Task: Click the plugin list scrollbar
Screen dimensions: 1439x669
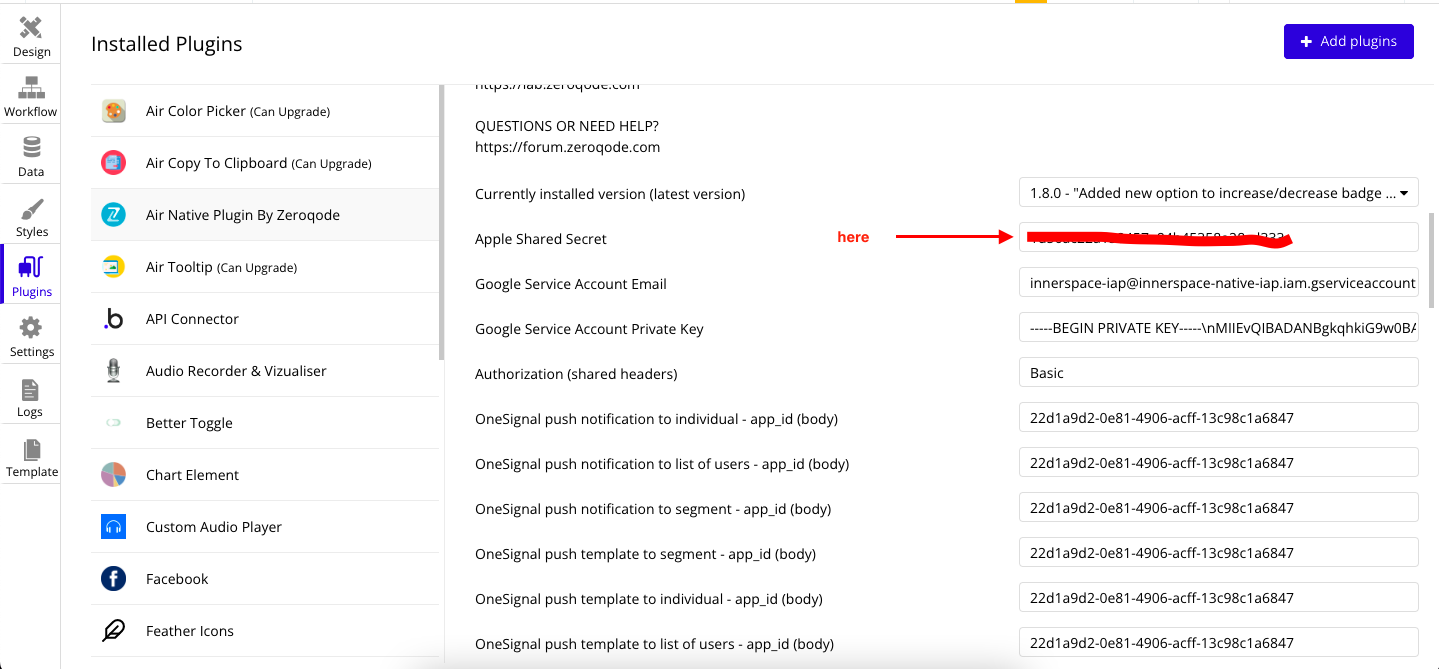Action: click(x=442, y=220)
